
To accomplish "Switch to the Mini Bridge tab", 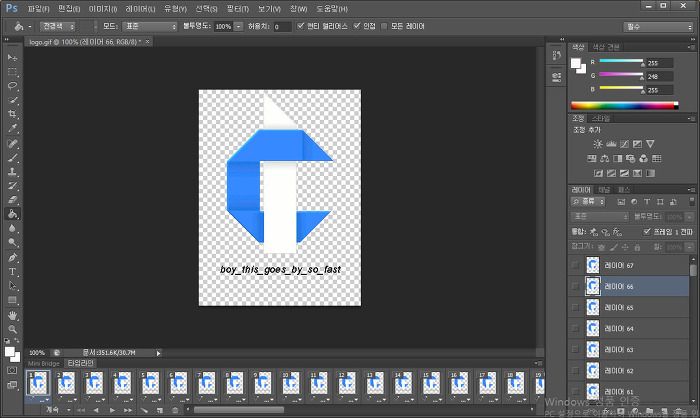I will pyautogui.click(x=43, y=364).
